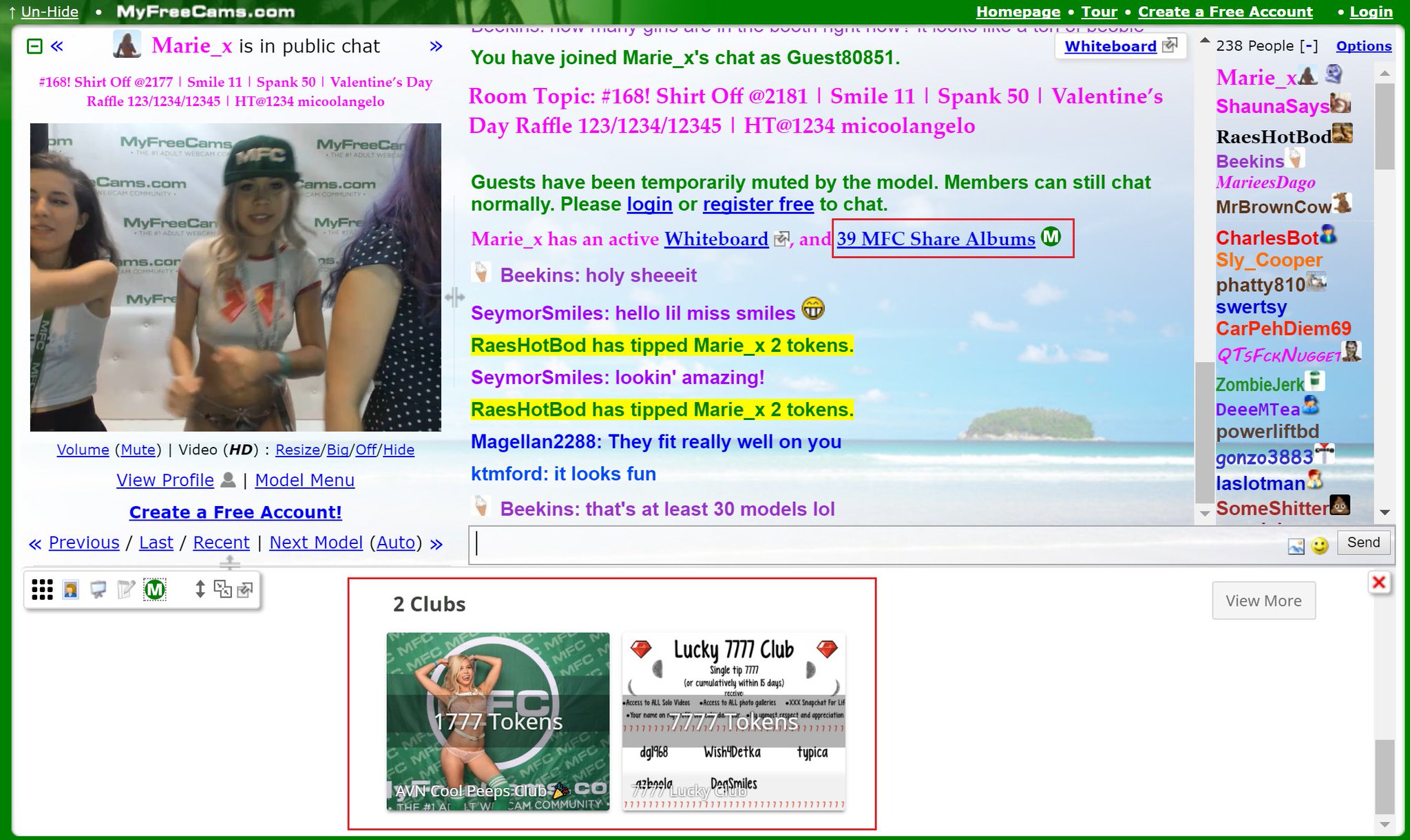This screenshot has width=1410, height=840.
Task: Select the green M Share icon in the toolbar
Action: (x=155, y=589)
